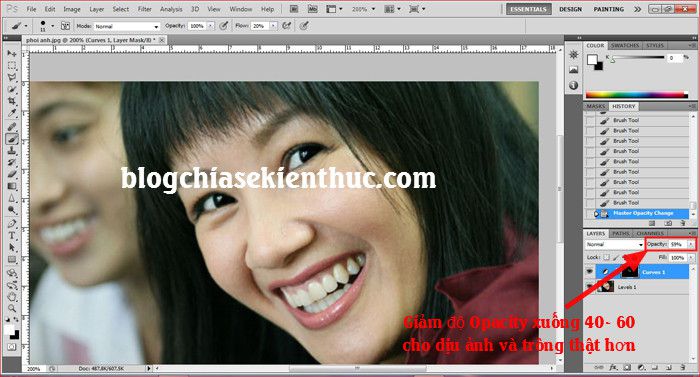Toggle Quick Mask mode

click(x=12, y=347)
